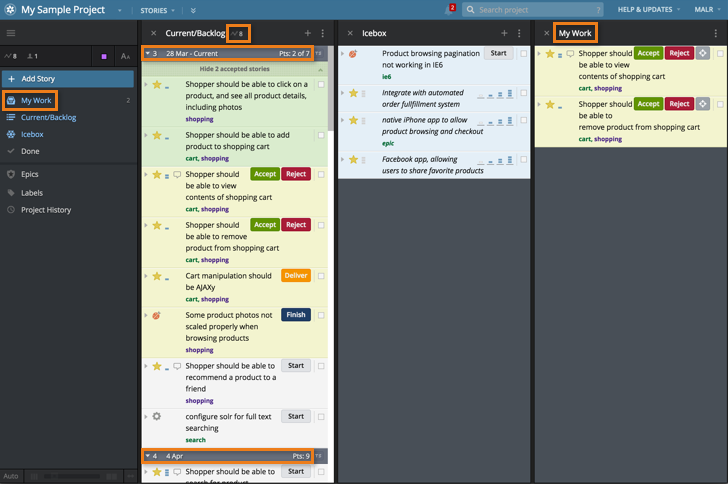Accept the view contents story in Current/Backlog
This screenshot has width=728, height=484.
pyautogui.click(x=265, y=174)
